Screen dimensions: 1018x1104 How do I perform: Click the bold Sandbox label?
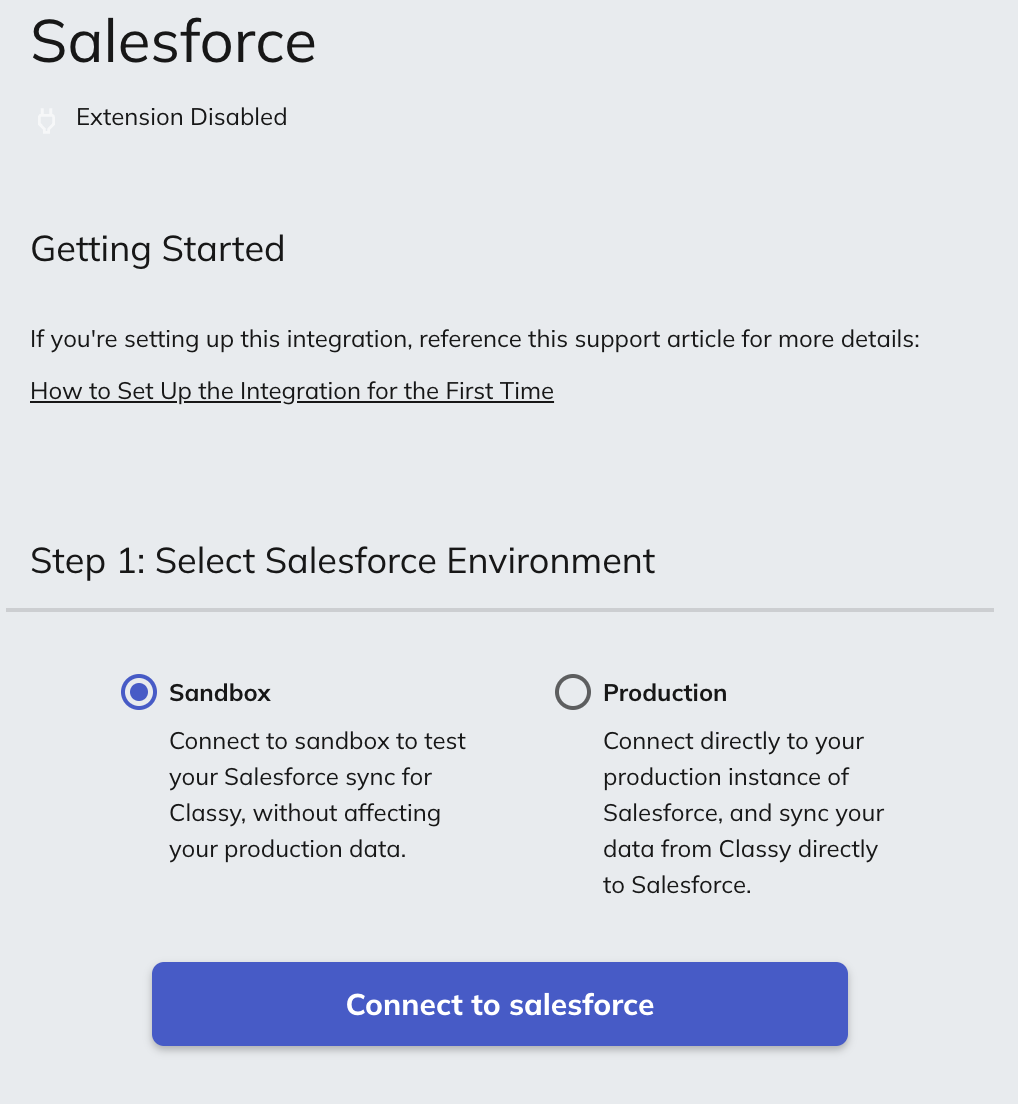(x=220, y=693)
